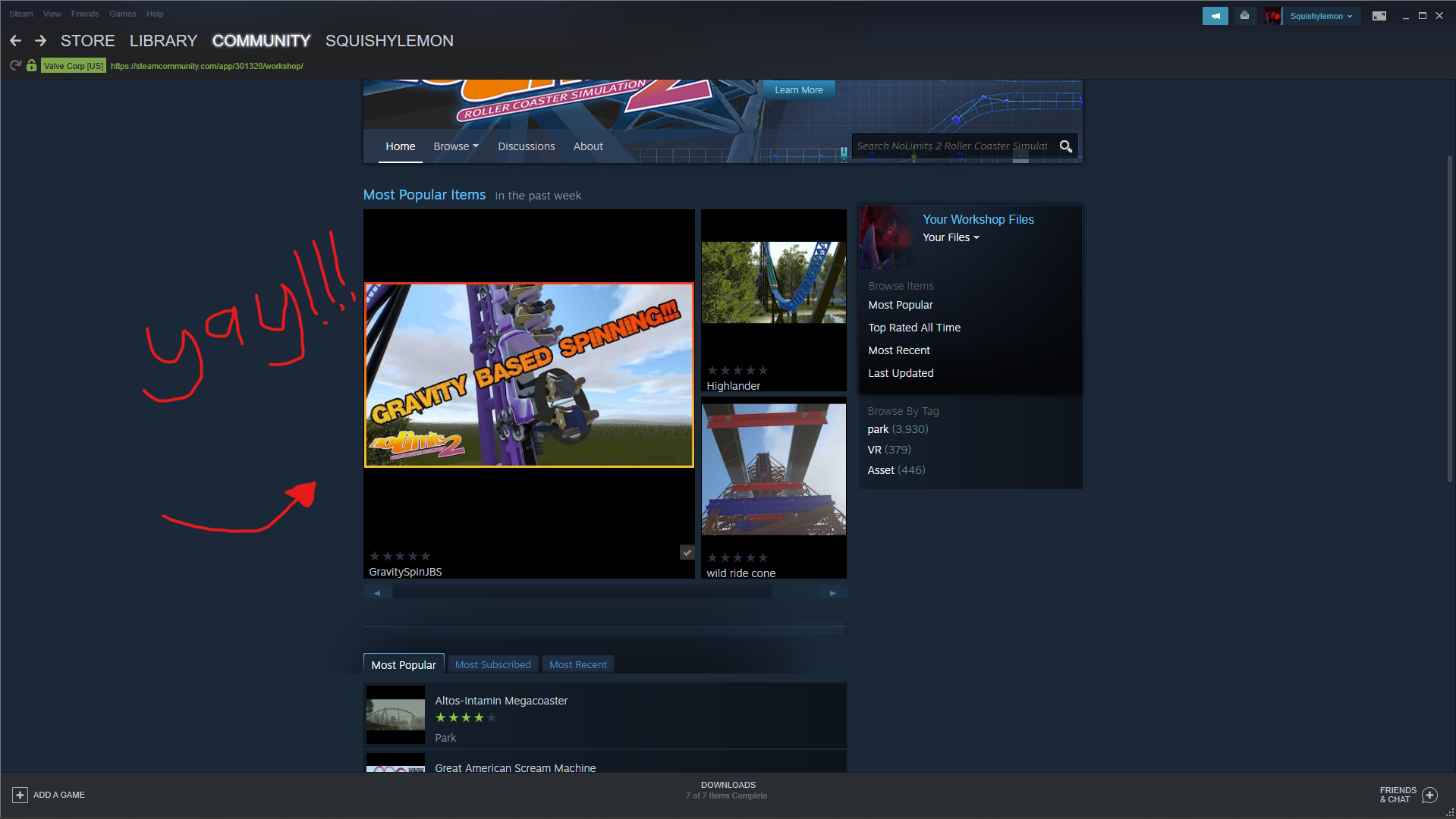Viewport: 1456px width, 819px height.
Task: Go forward with the forward arrow
Action: (x=41, y=41)
